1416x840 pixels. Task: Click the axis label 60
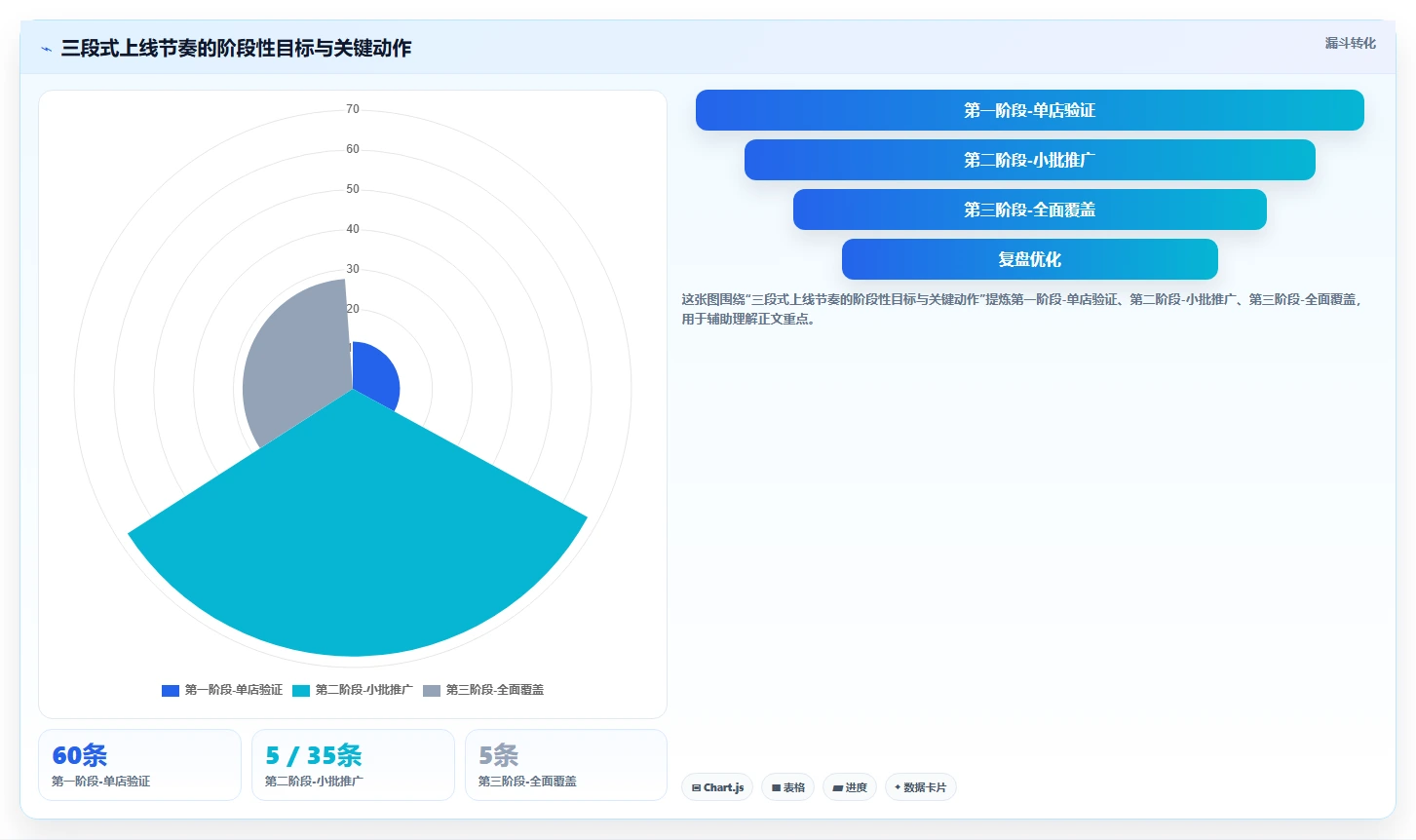(353, 149)
